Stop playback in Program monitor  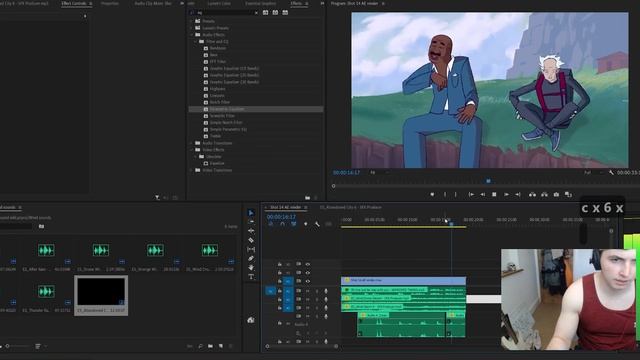[x=494, y=195]
